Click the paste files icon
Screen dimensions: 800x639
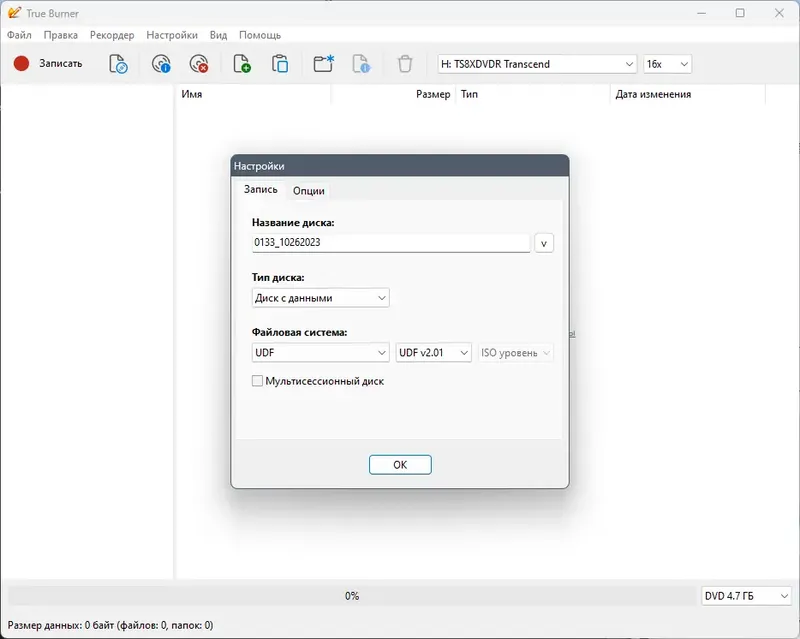click(x=283, y=62)
